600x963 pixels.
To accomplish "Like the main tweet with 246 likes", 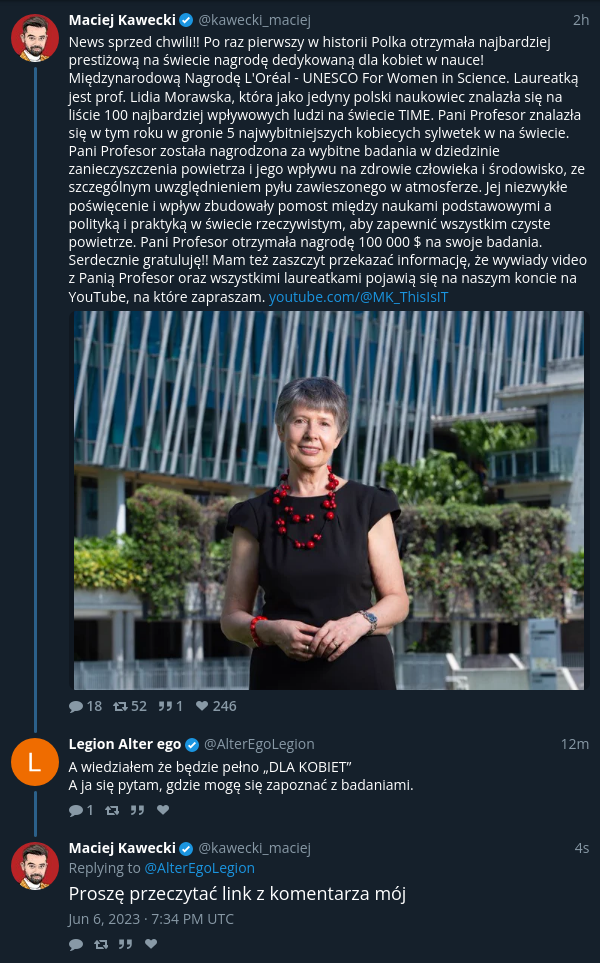I will click(202, 706).
